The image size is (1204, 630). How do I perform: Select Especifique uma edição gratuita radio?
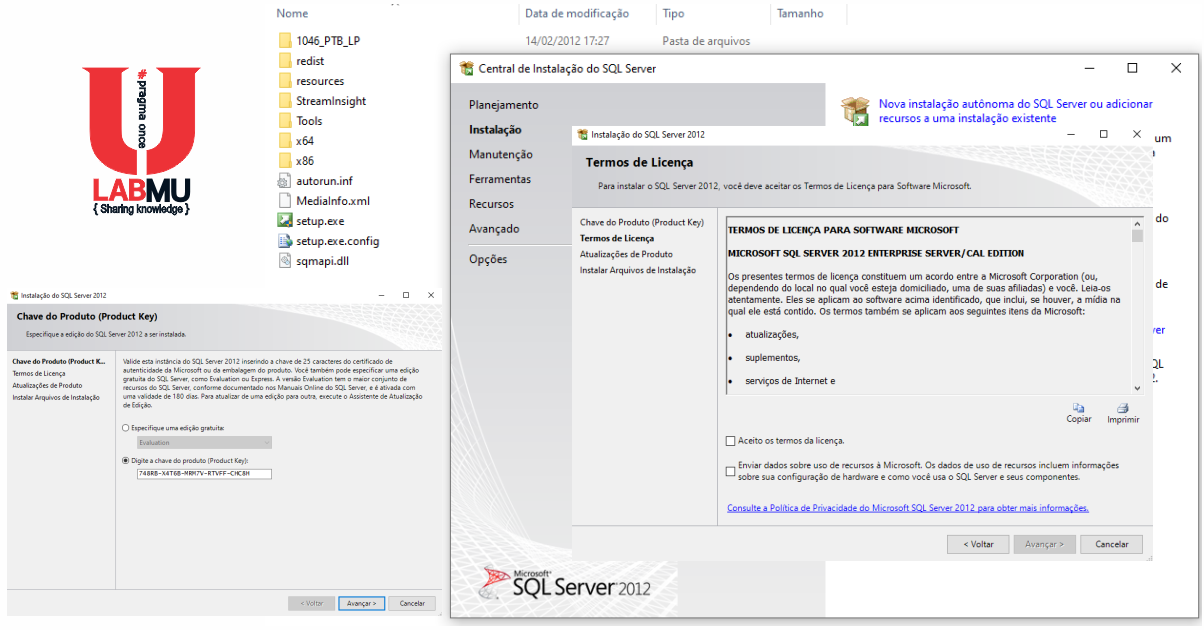[x=125, y=428]
